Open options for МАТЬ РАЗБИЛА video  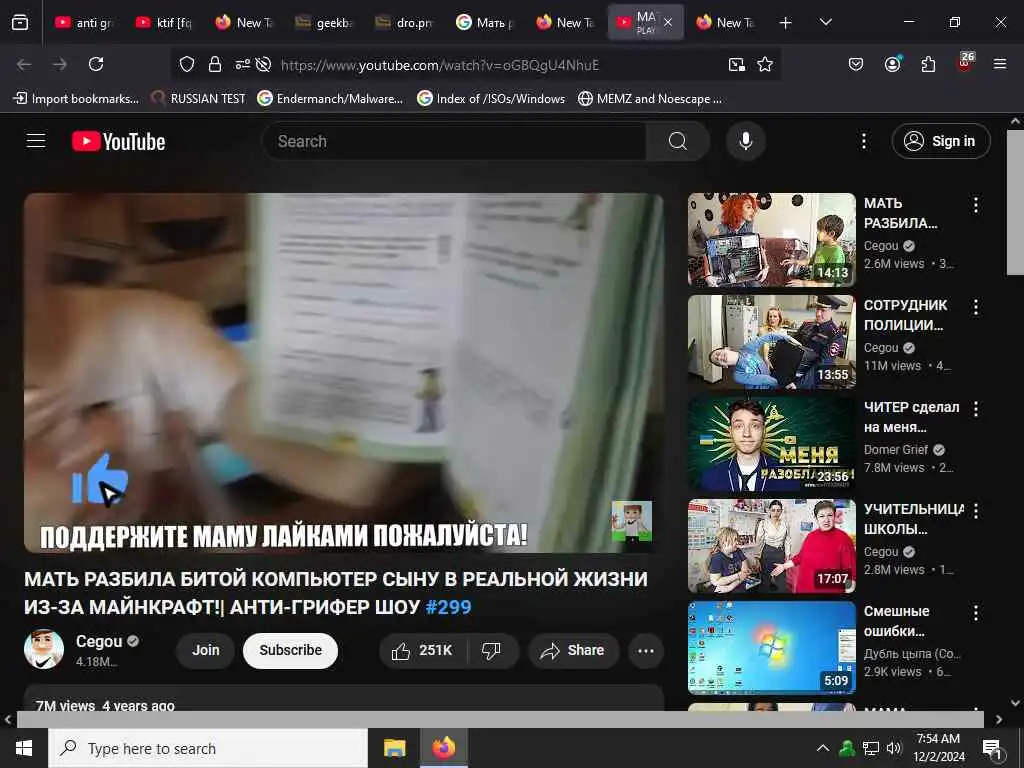(976, 205)
